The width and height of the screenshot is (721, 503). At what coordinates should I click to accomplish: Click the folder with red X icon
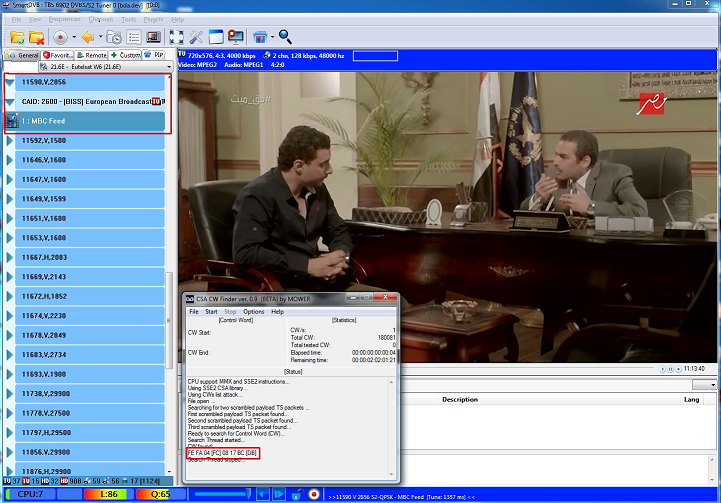click(x=37, y=37)
